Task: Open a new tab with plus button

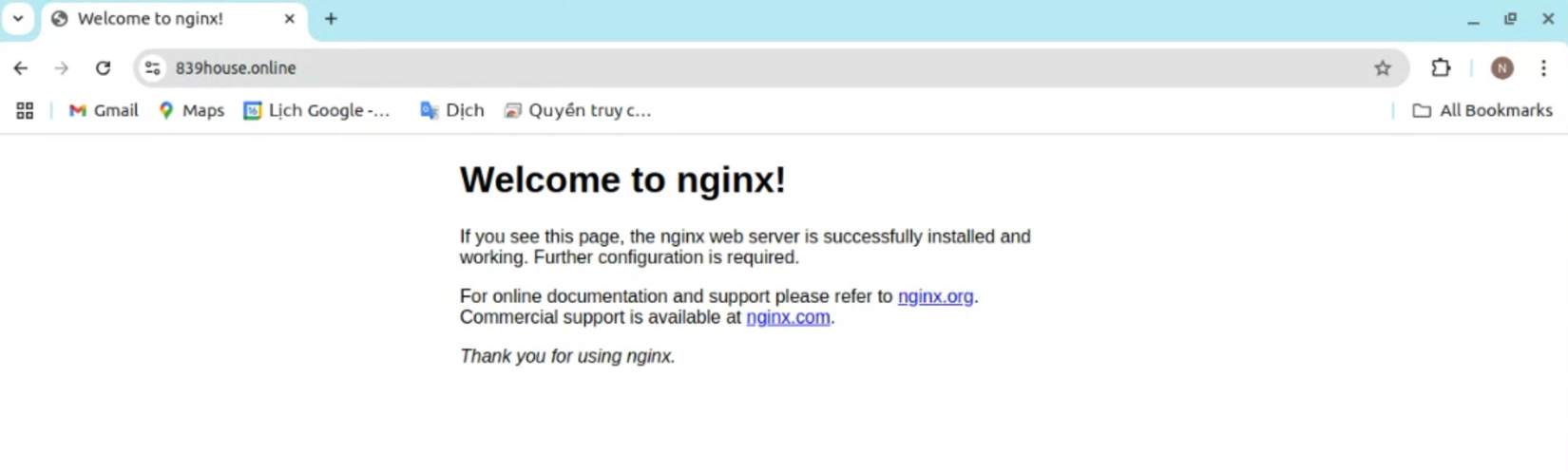Action: tap(331, 19)
